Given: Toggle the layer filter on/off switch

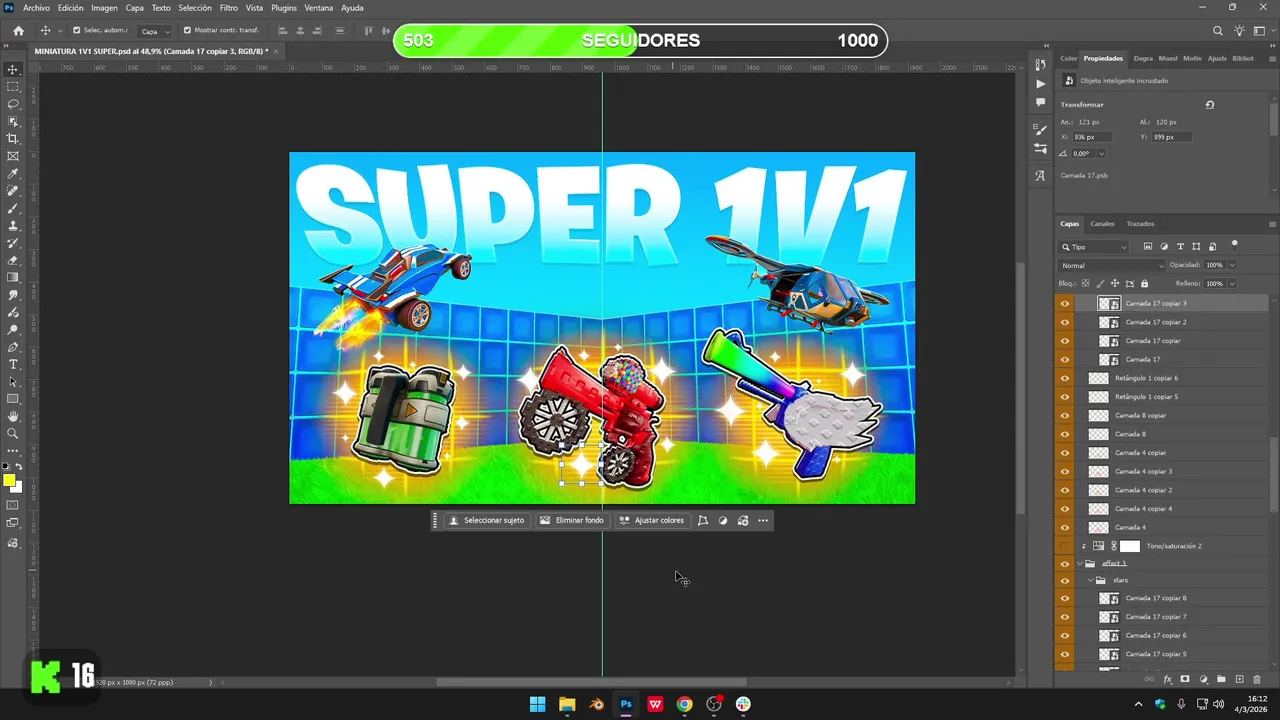Looking at the screenshot, I should (1234, 244).
